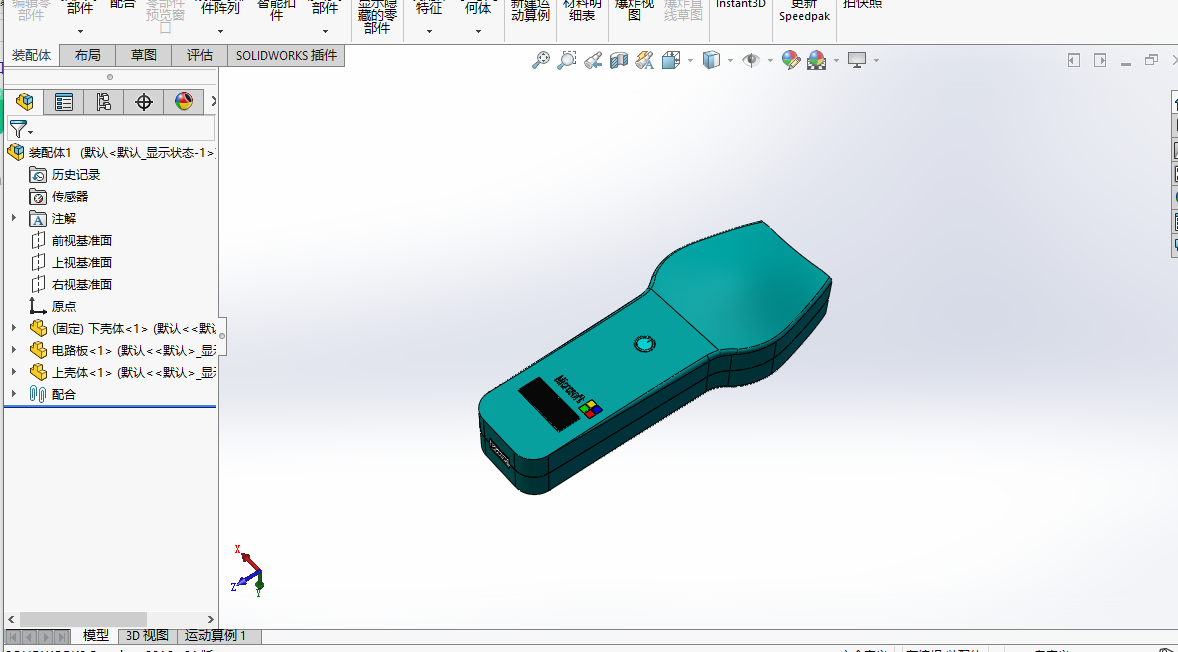Click Previous View icon
The image size is (1178, 652).
point(593,60)
